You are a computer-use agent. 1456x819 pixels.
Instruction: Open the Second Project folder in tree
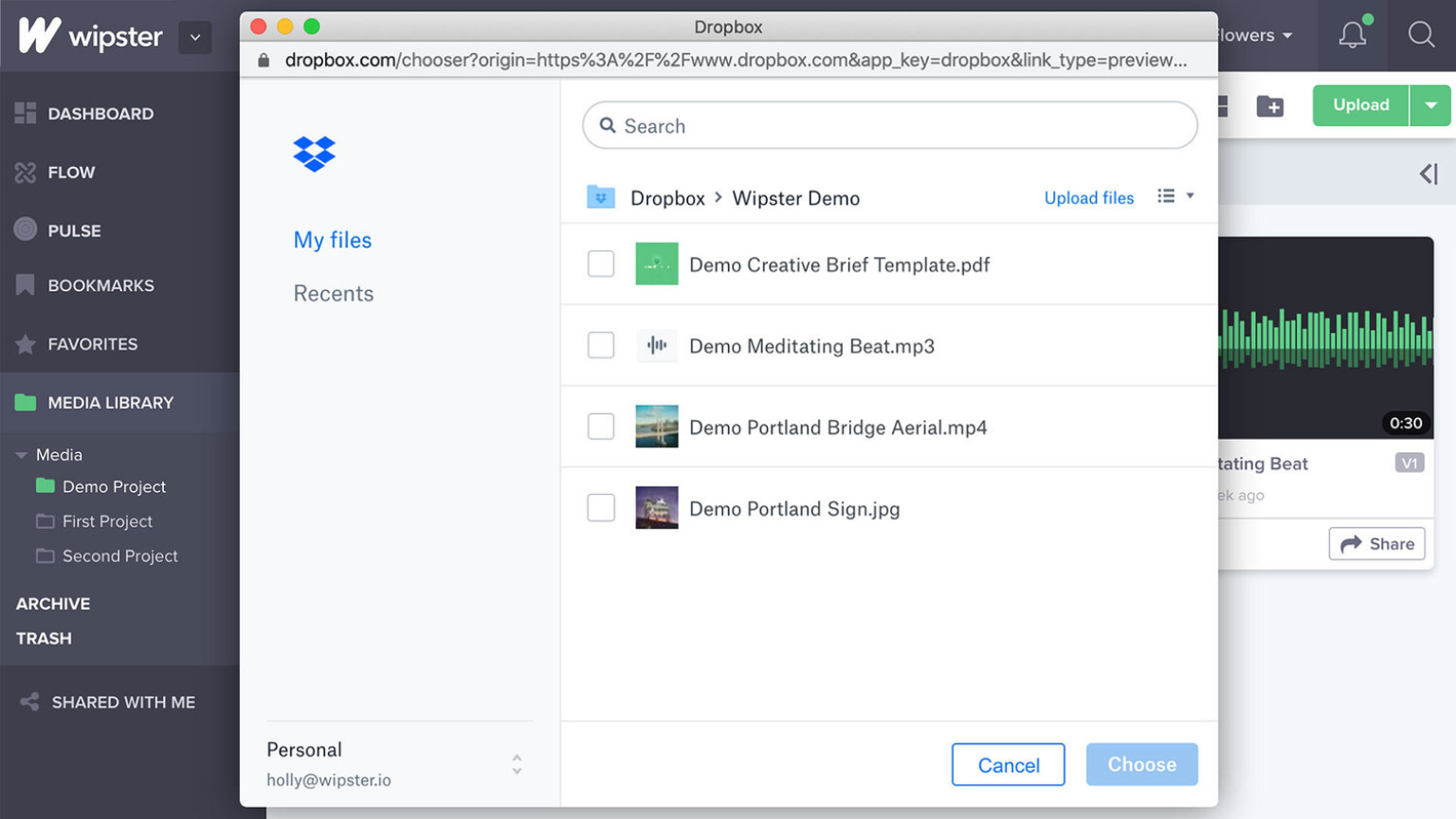pos(119,556)
